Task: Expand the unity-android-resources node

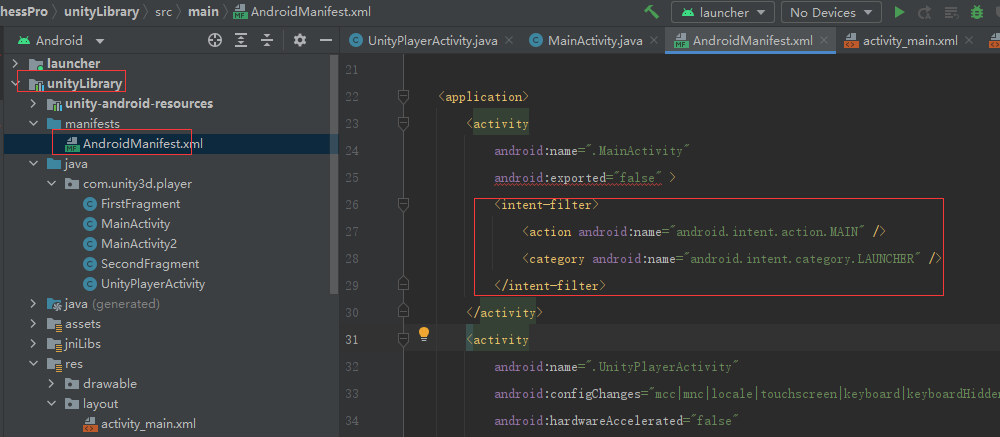Action: (33, 103)
